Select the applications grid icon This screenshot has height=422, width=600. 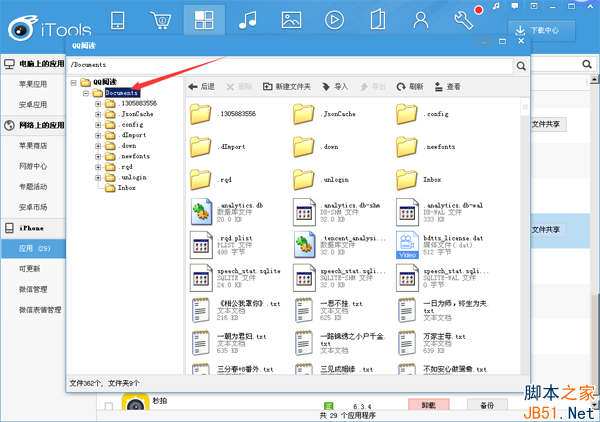204,20
